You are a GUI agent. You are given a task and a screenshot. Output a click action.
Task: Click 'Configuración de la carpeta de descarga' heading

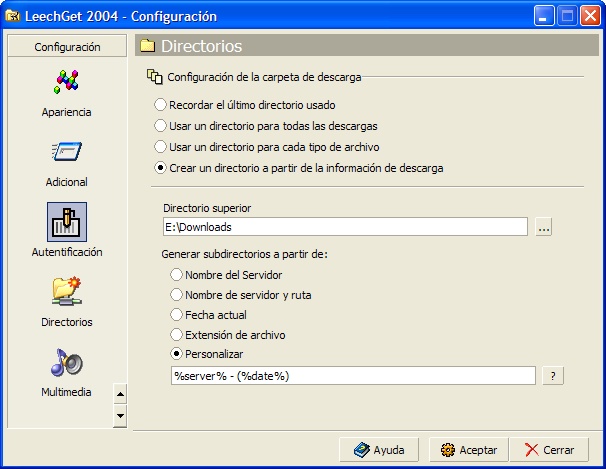click(264, 77)
